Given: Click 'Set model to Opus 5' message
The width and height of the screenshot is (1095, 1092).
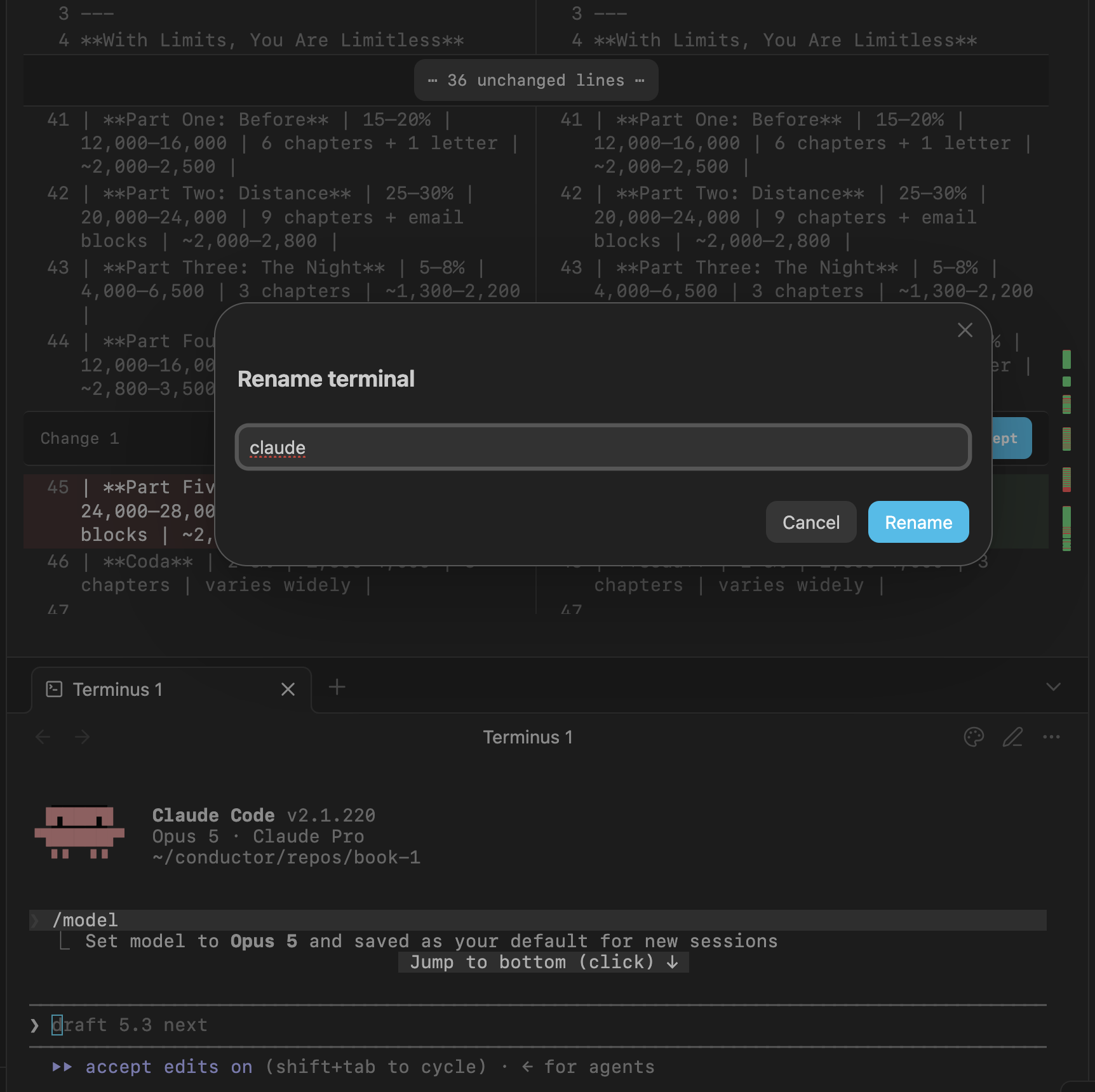Looking at the screenshot, I should click(x=431, y=942).
